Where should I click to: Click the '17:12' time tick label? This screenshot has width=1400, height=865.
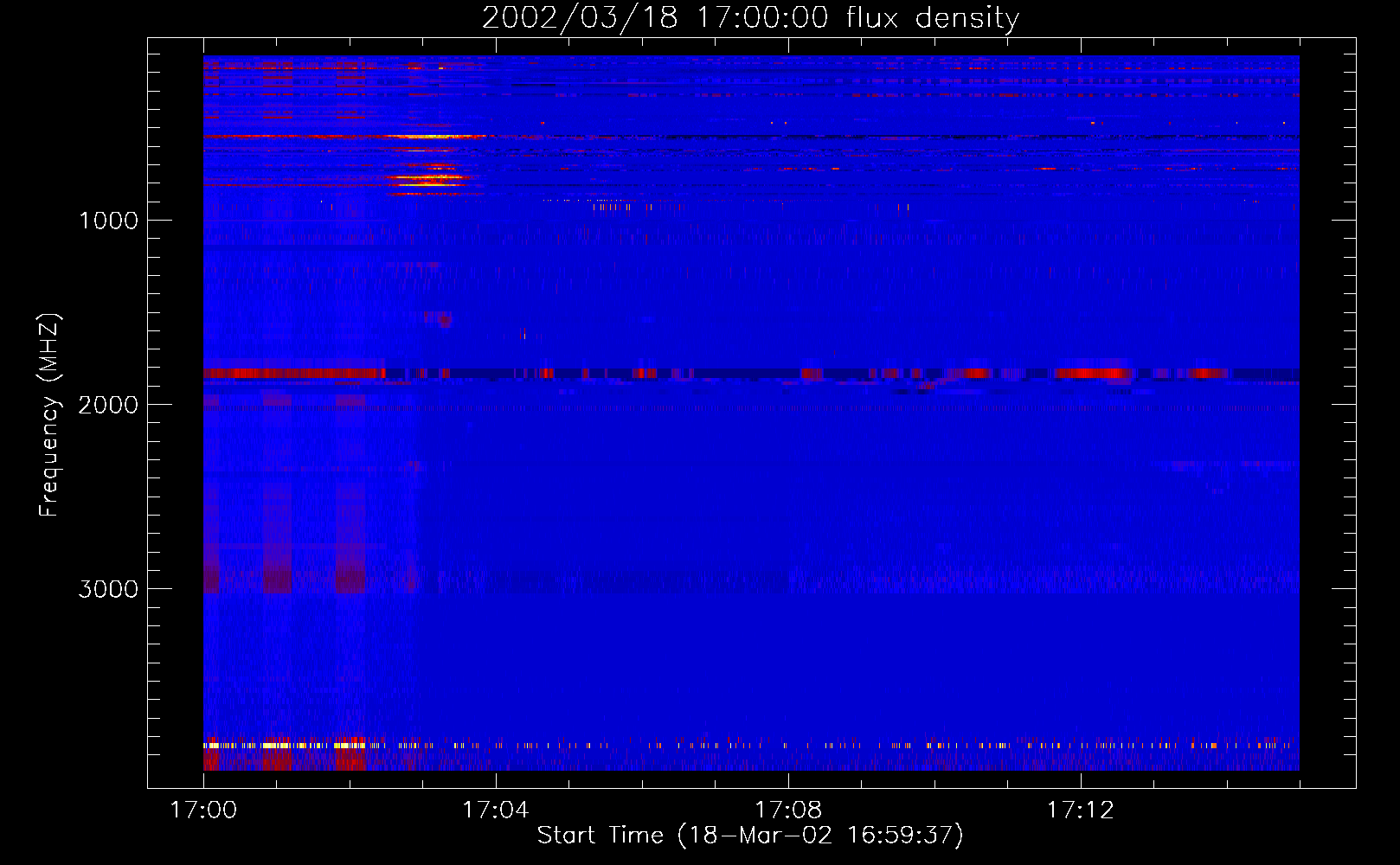click(1080, 811)
